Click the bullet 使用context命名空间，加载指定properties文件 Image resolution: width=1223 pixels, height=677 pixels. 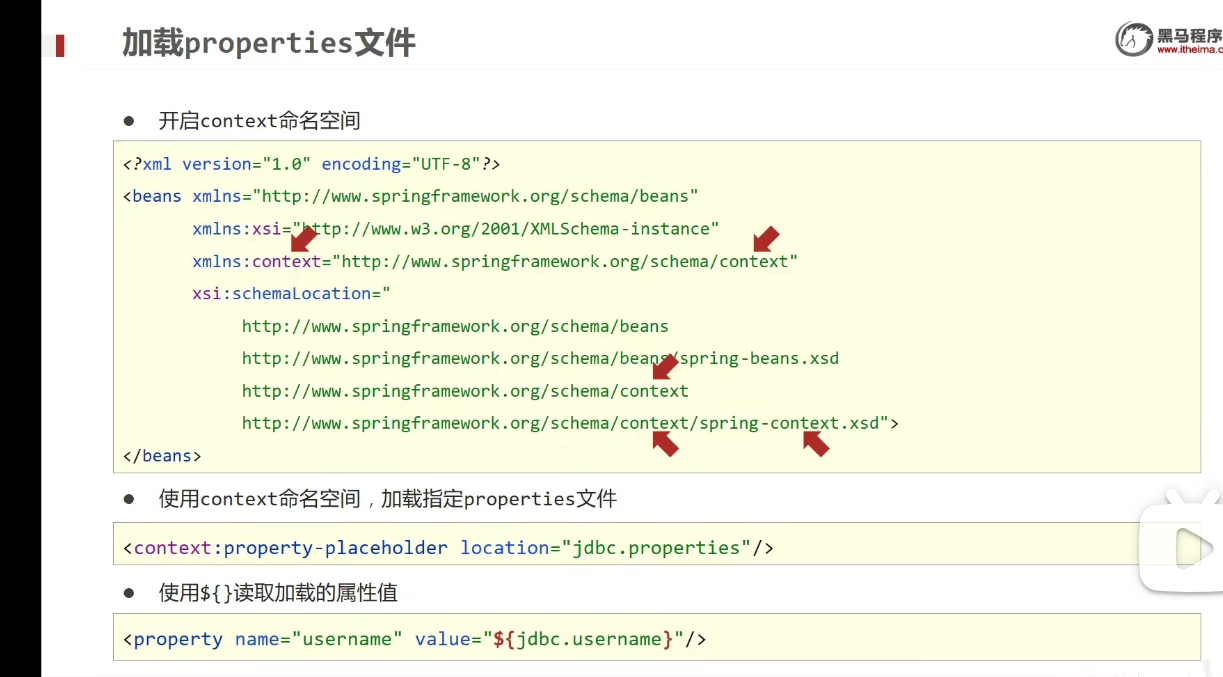pyautogui.click(x=388, y=498)
